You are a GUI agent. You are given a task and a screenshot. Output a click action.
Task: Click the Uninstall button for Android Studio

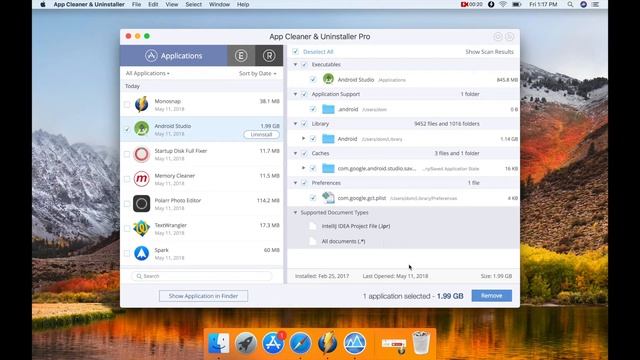(x=261, y=134)
